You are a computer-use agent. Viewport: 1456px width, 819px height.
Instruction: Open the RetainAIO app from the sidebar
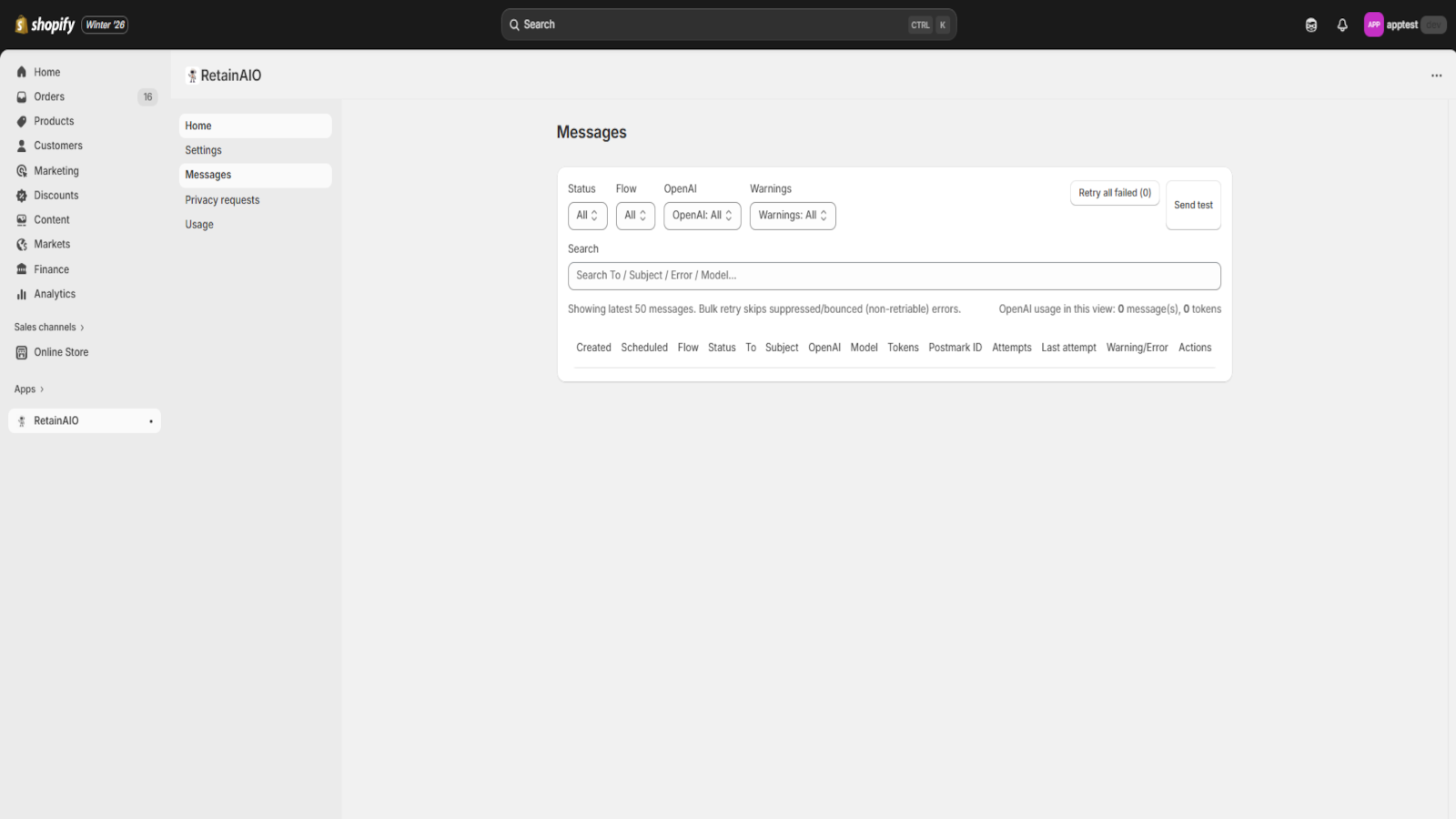(x=58, y=420)
